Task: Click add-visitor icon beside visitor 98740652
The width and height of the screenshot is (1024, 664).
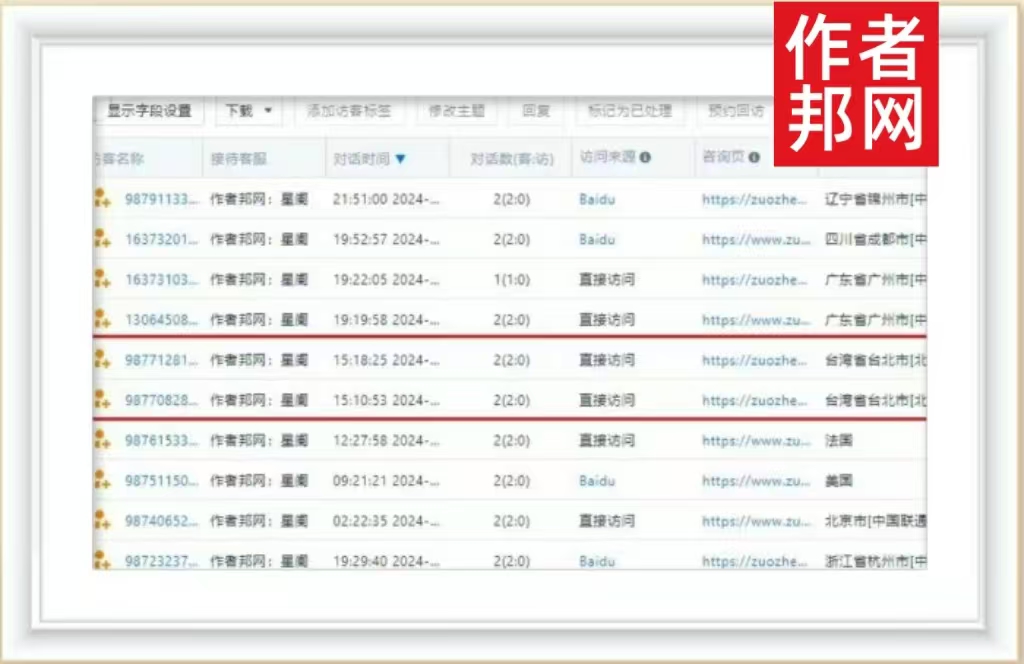Action: point(102,521)
